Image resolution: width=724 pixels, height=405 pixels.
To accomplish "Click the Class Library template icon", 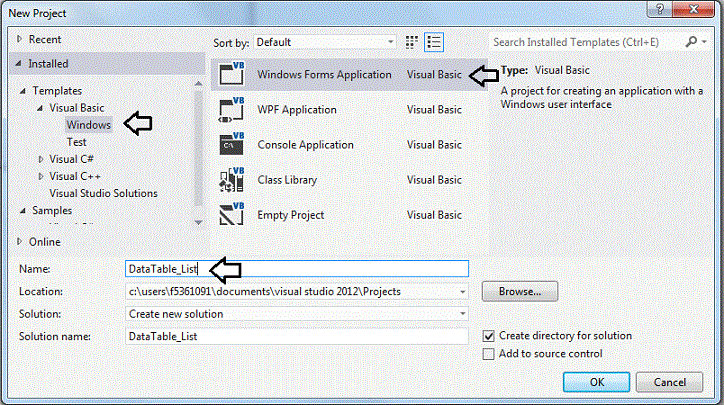I will coord(231,180).
